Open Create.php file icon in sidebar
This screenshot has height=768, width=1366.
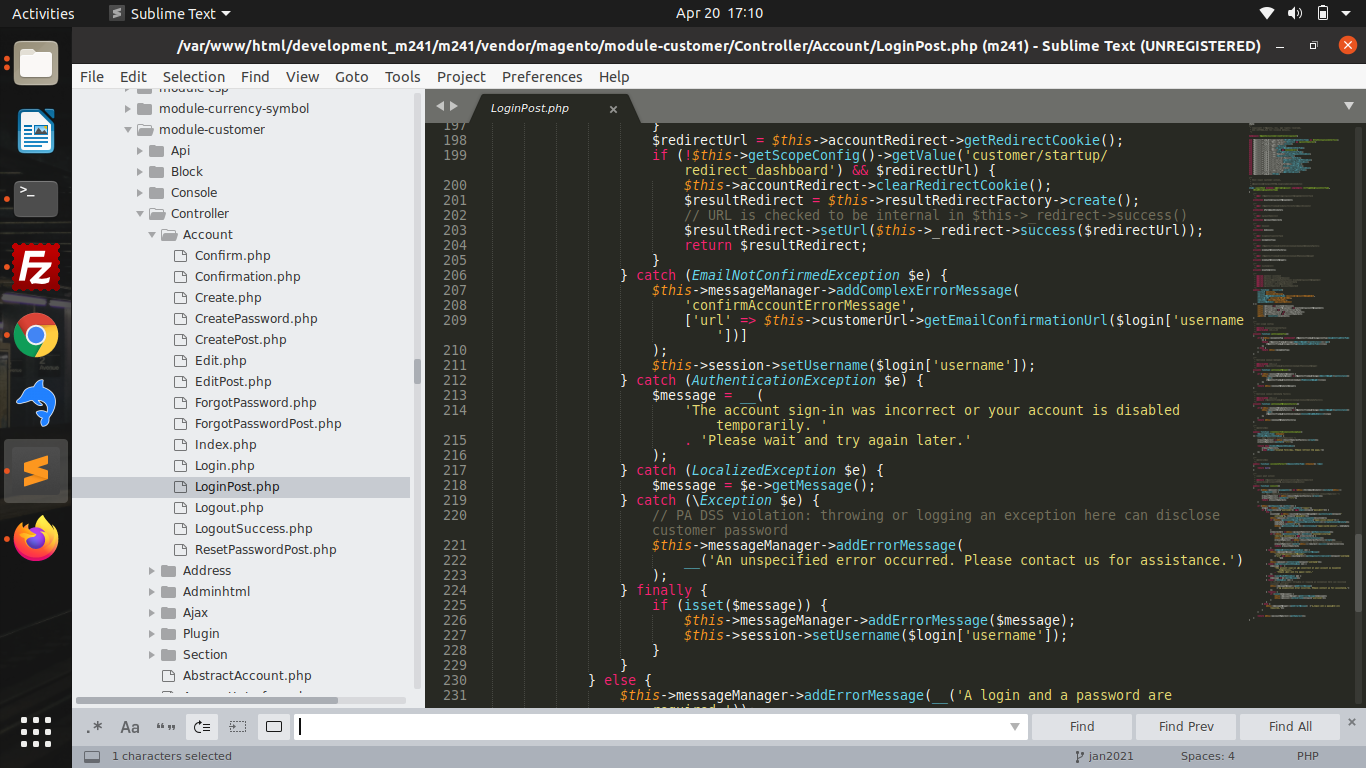(x=180, y=298)
